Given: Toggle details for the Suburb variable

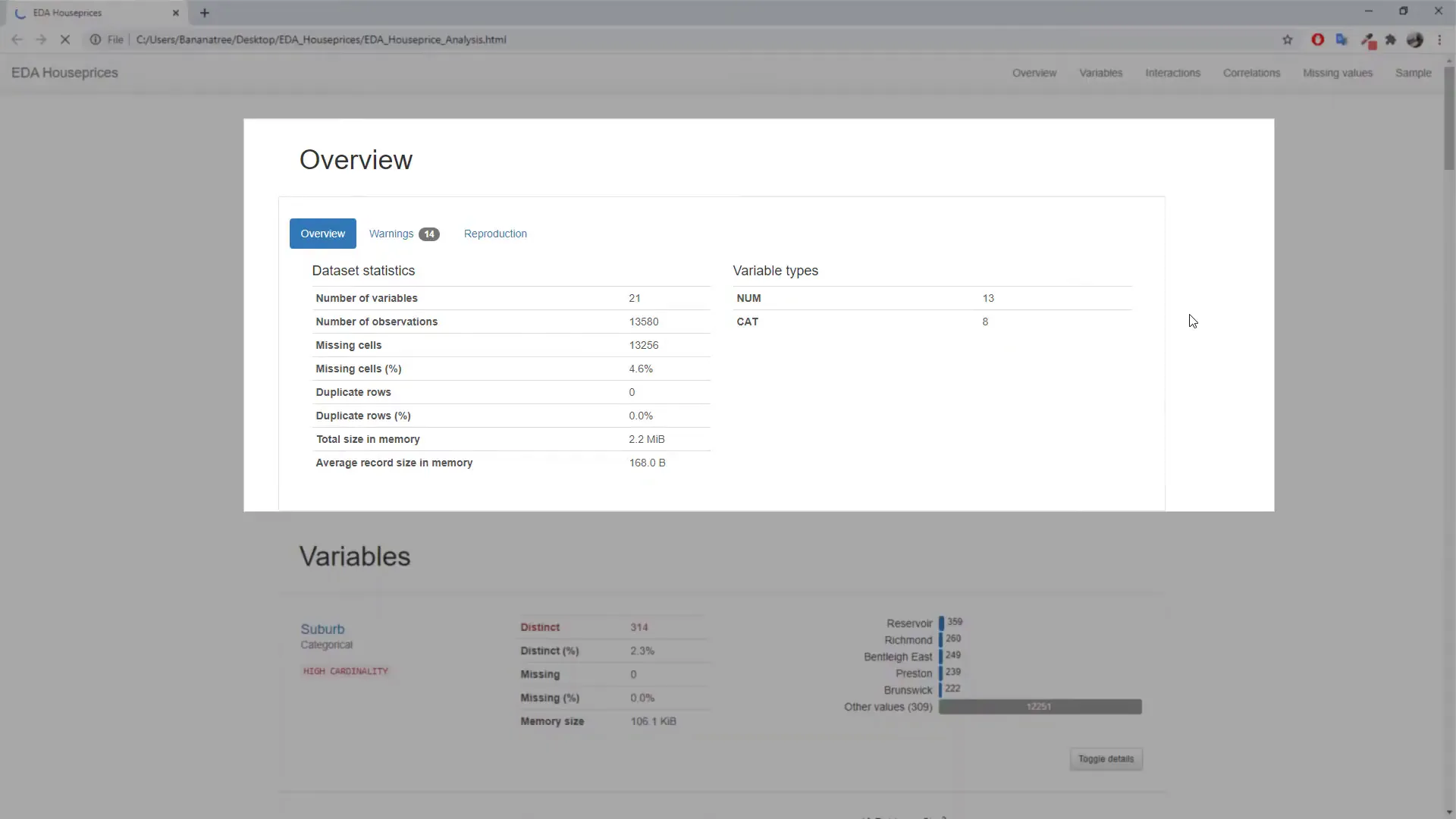Looking at the screenshot, I should [1106, 759].
